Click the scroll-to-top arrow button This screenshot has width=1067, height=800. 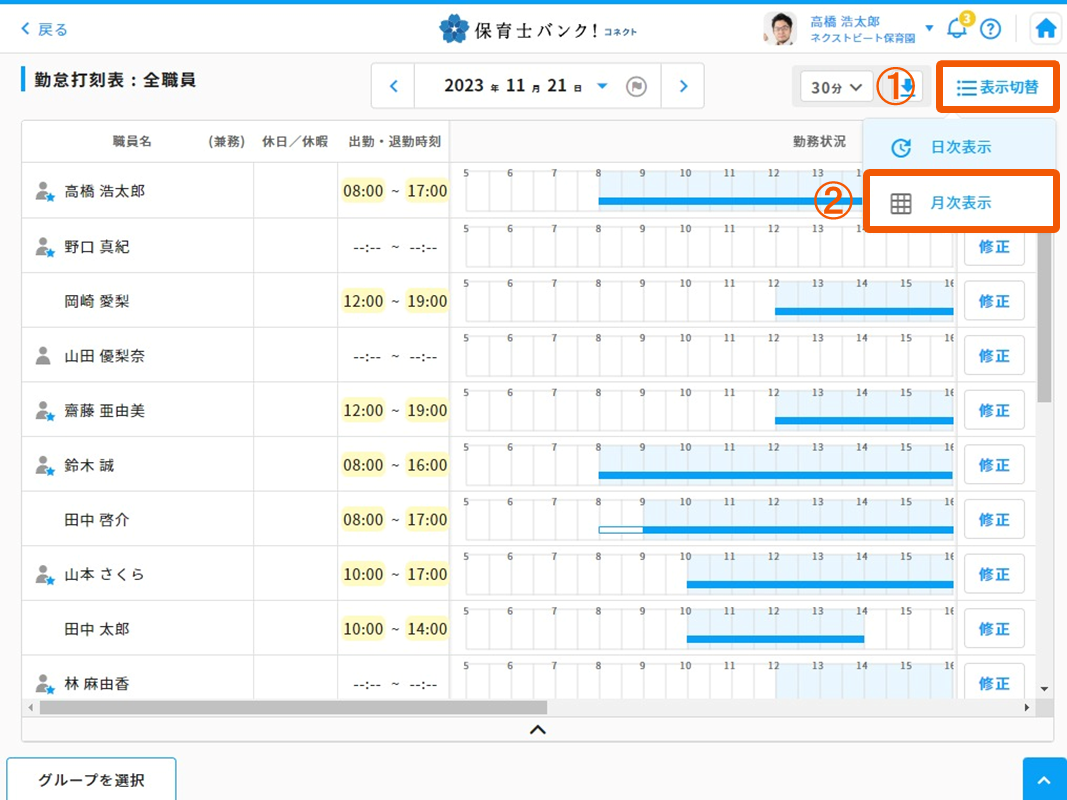(1044, 779)
